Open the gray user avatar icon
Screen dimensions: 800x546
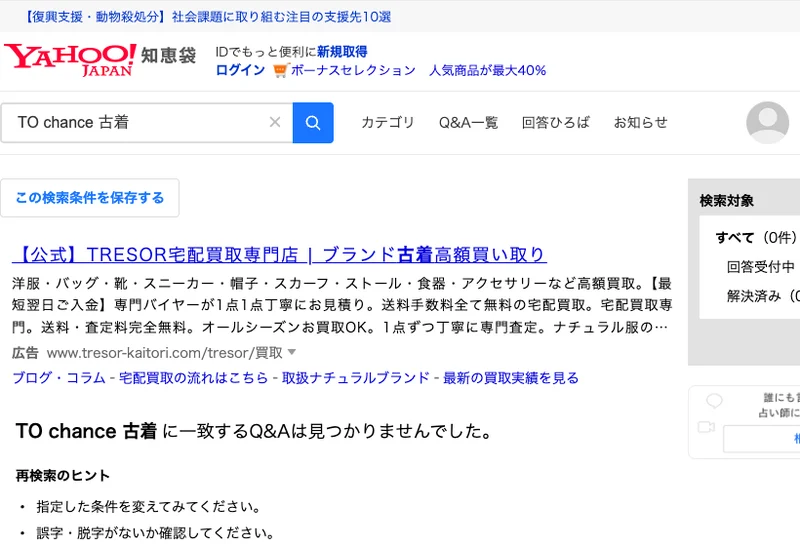point(767,122)
